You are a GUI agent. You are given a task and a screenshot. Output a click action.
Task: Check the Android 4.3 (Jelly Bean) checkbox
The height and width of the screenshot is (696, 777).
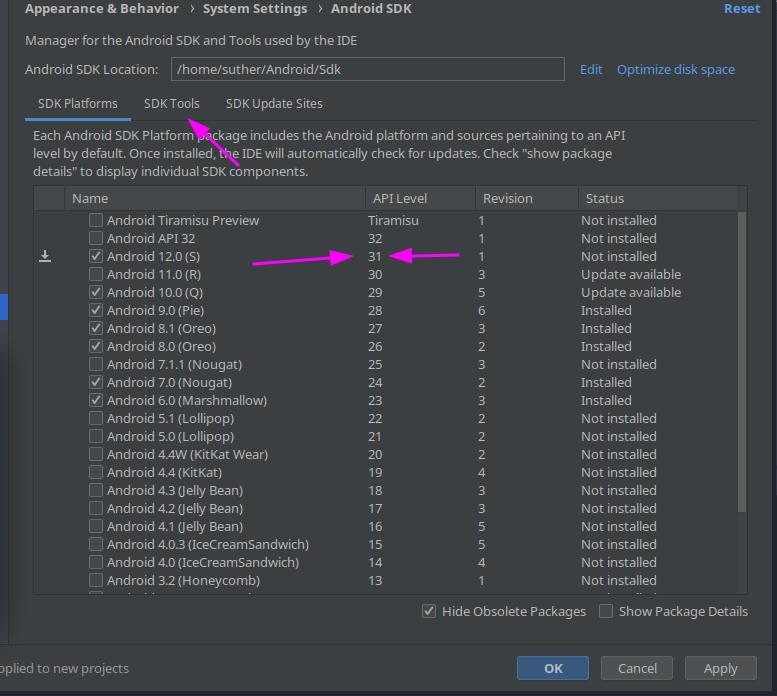[96, 490]
